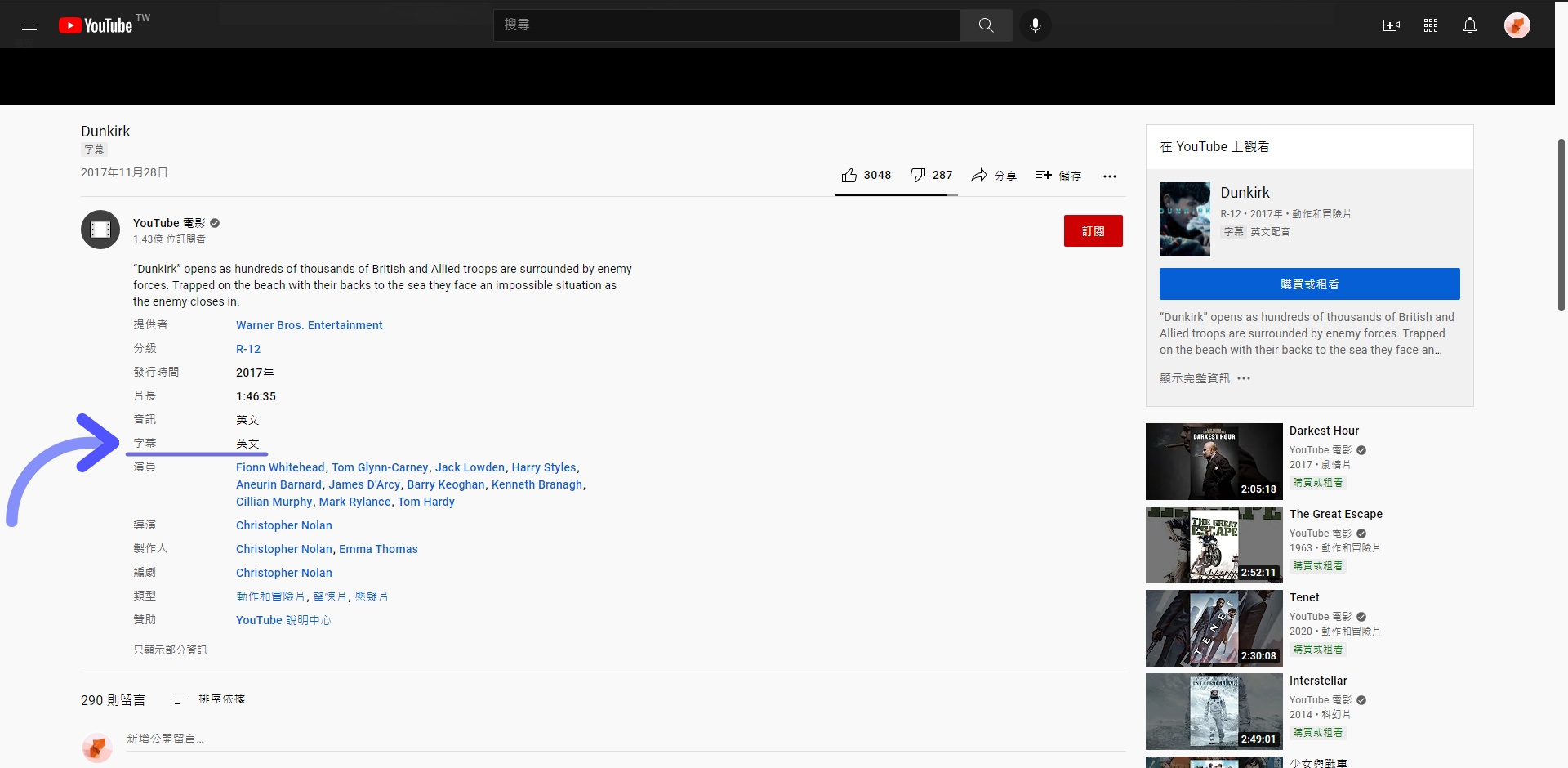Open The Great Escape thumbnail
The height and width of the screenshot is (768, 1568).
(x=1214, y=545)
